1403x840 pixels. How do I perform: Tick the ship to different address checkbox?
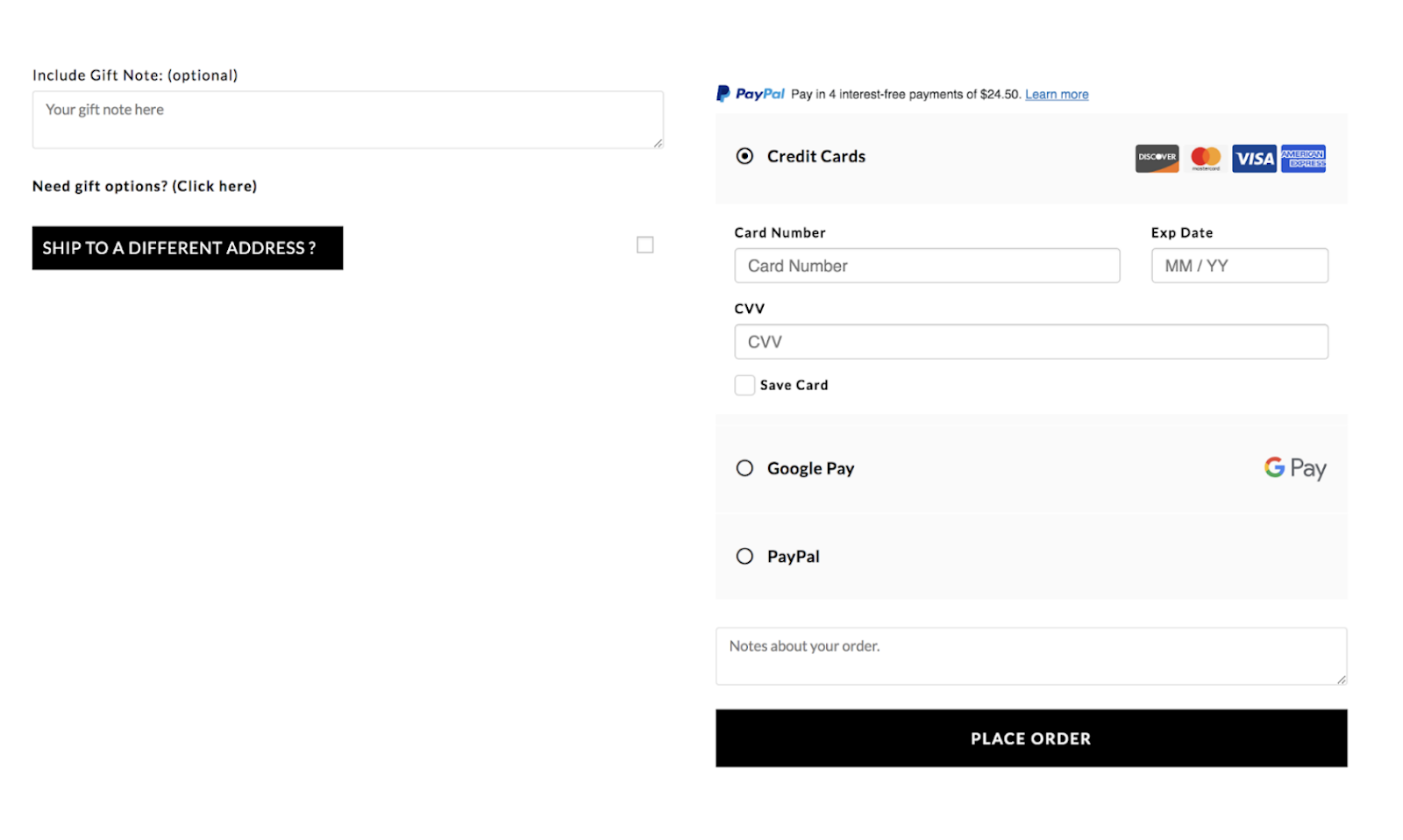[x=645, y=245]
